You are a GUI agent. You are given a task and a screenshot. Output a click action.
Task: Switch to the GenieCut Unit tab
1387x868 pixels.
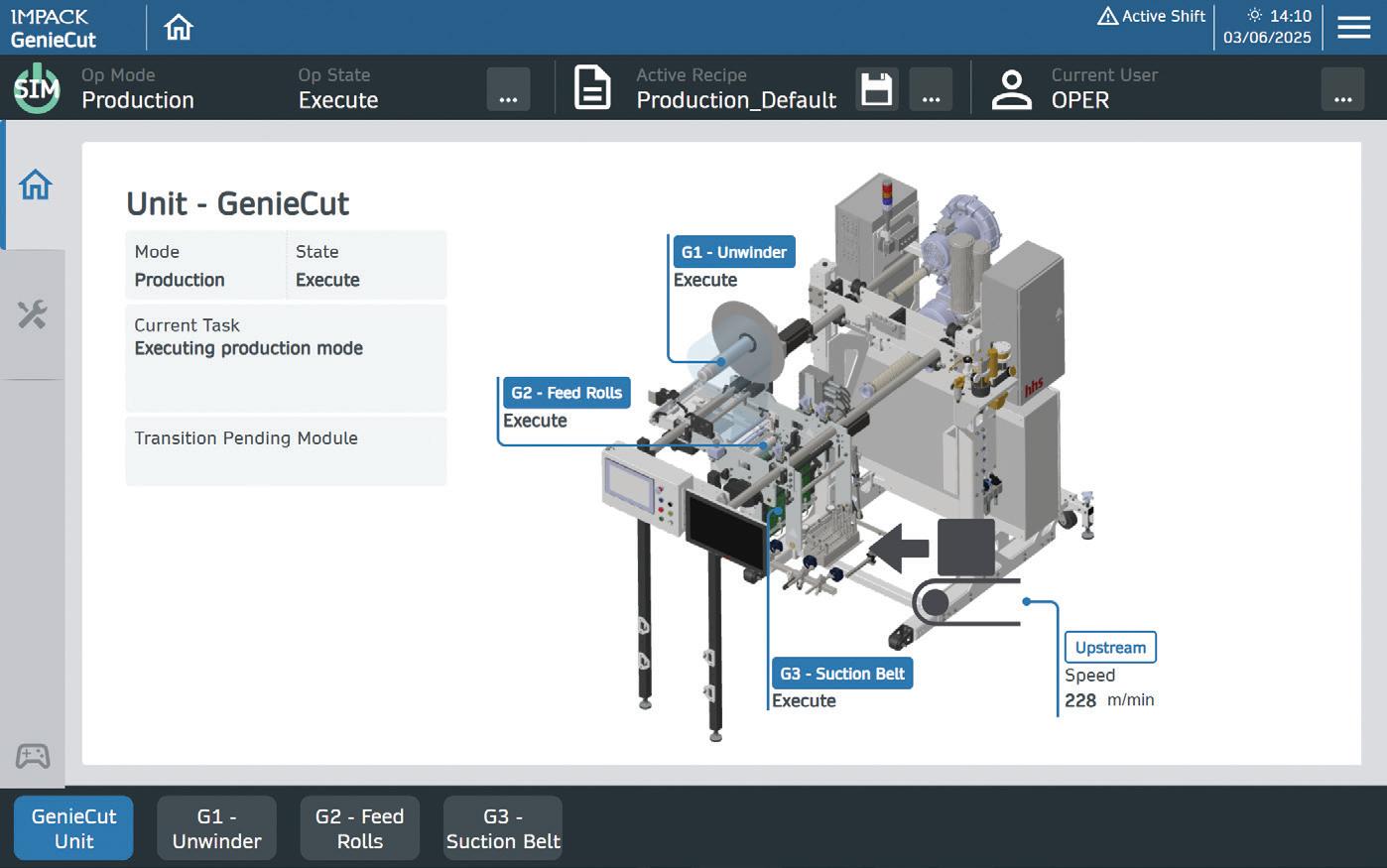[73, 828]
